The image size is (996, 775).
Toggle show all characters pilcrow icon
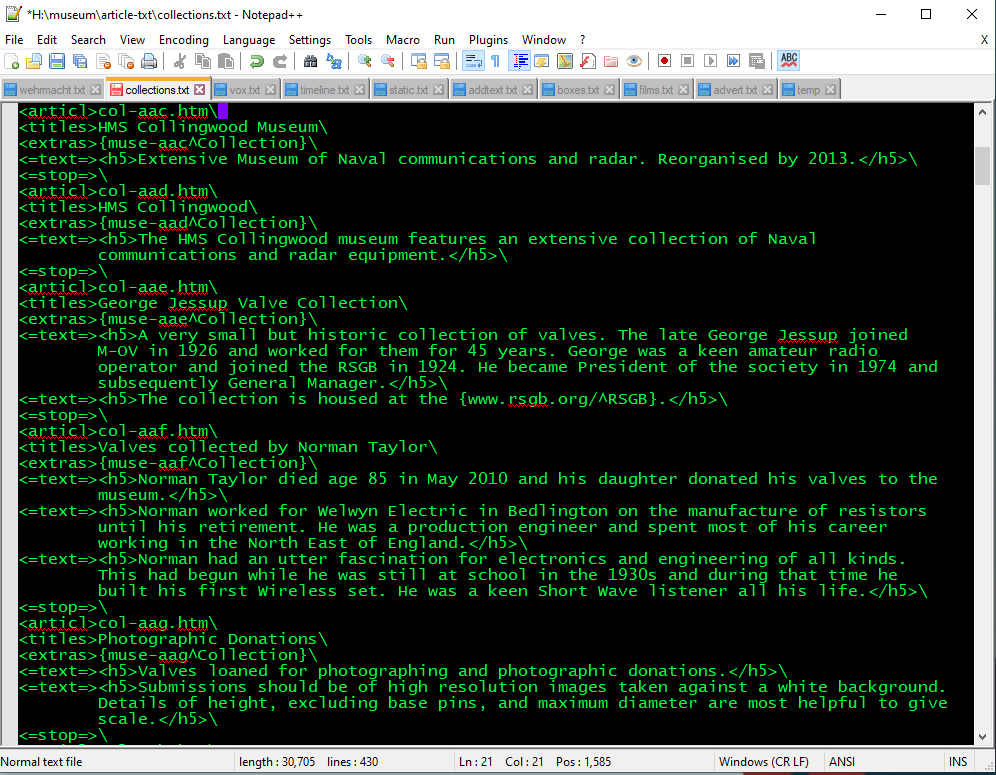pos(495,61)
